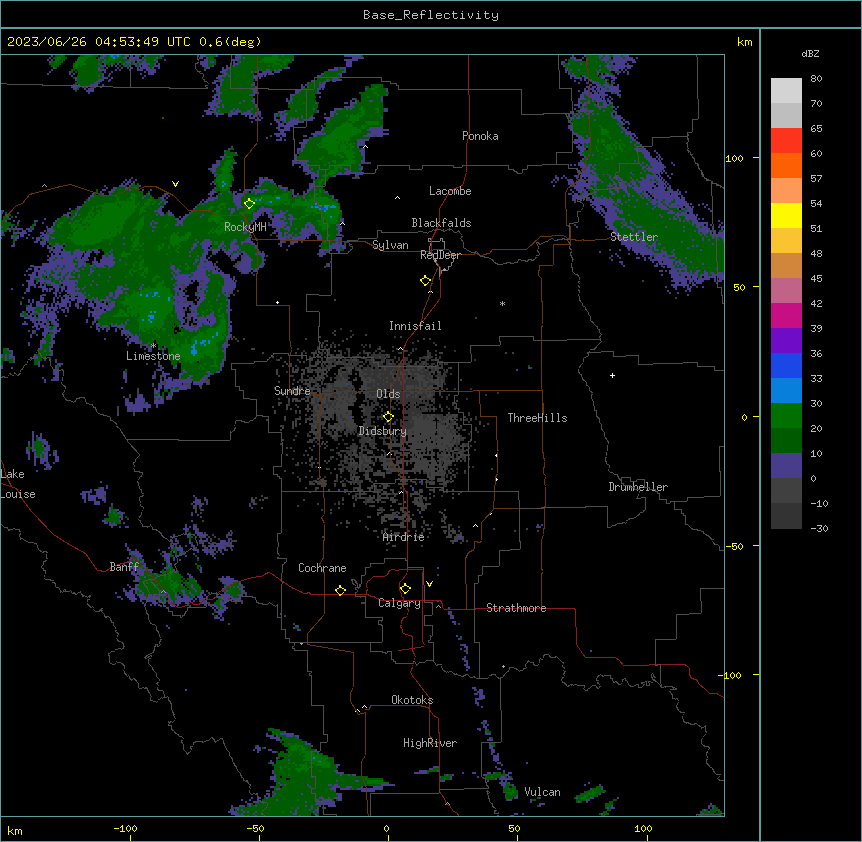Select the 33 dBZ blue color swatch
This screenshot has width=862, height=842.
786,365
